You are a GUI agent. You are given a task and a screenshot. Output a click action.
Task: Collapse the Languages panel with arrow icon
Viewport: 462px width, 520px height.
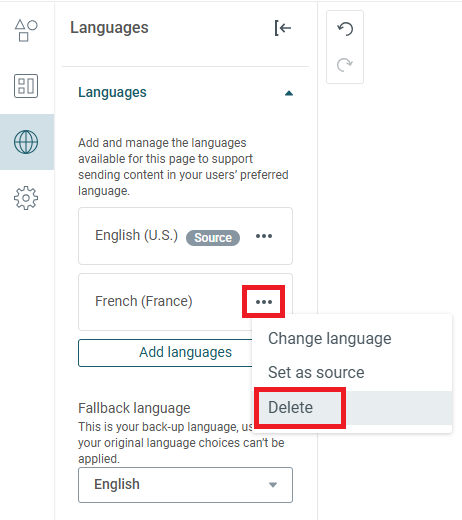(283, 28)
